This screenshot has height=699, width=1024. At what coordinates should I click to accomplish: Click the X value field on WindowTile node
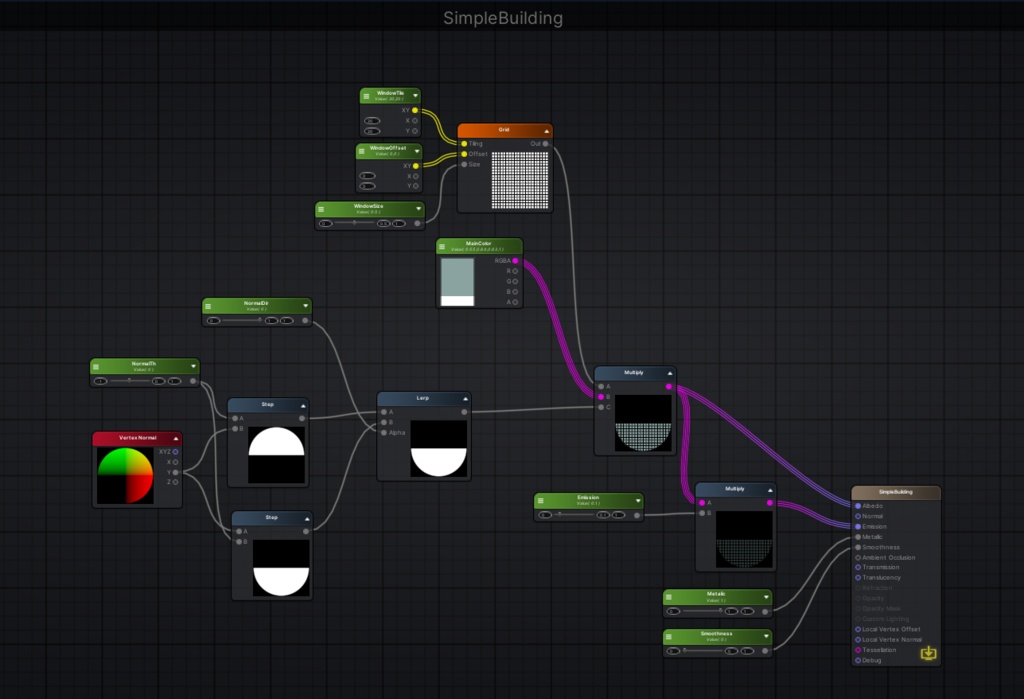point(373,120)
